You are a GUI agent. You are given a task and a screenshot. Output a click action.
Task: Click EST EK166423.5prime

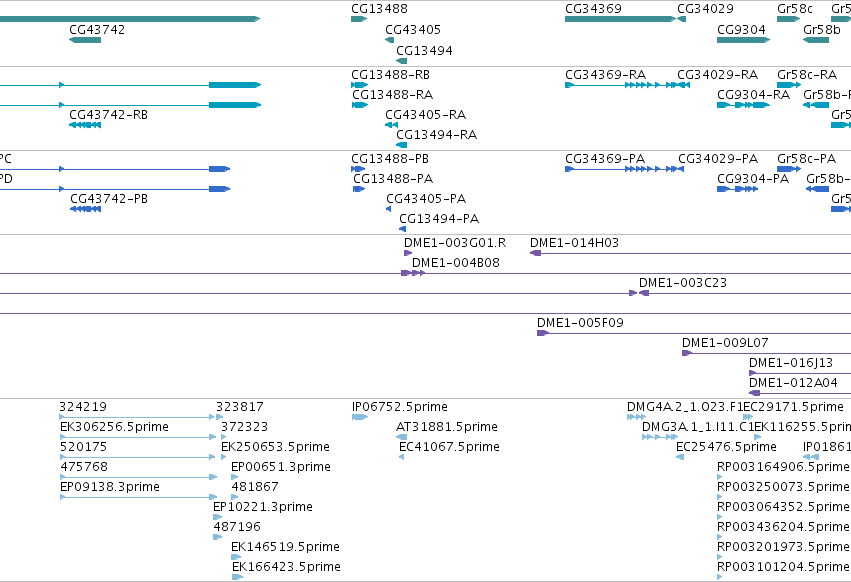[x=237, y=577]
